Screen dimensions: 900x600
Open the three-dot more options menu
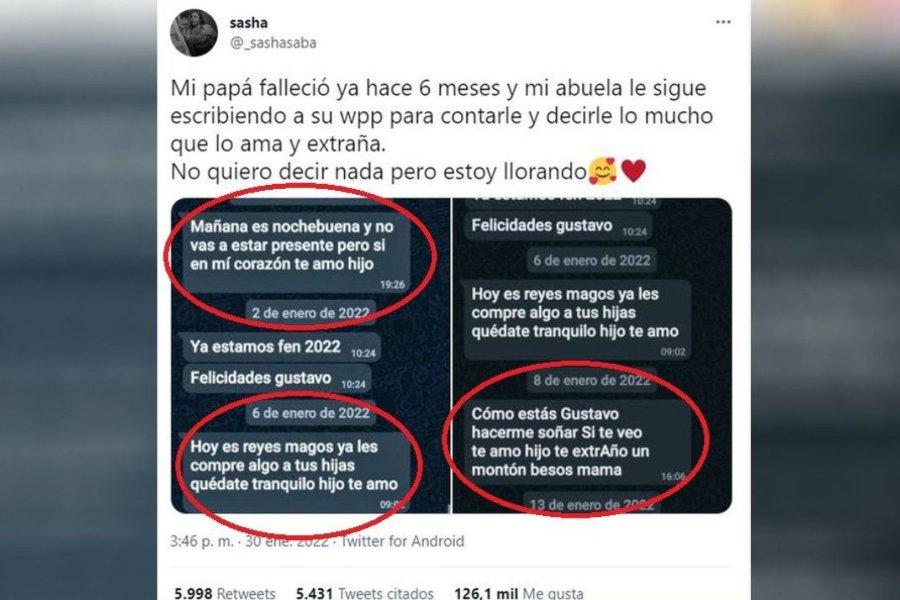(723, 22)
